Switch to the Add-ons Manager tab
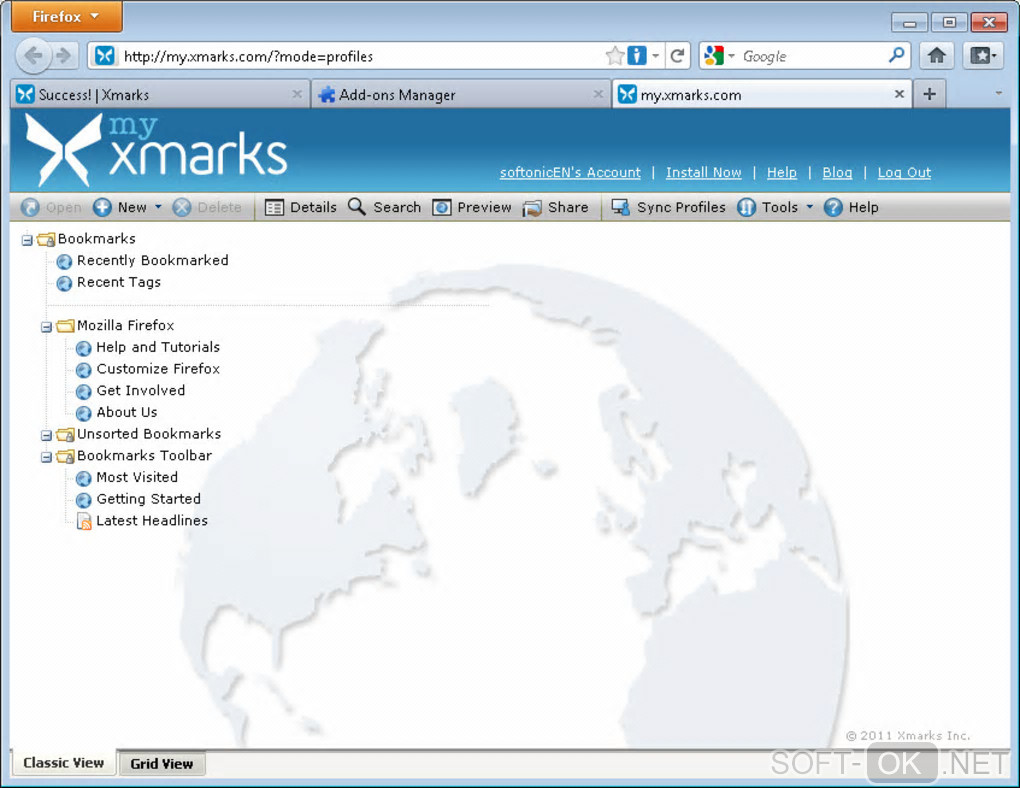 [461, 95]
